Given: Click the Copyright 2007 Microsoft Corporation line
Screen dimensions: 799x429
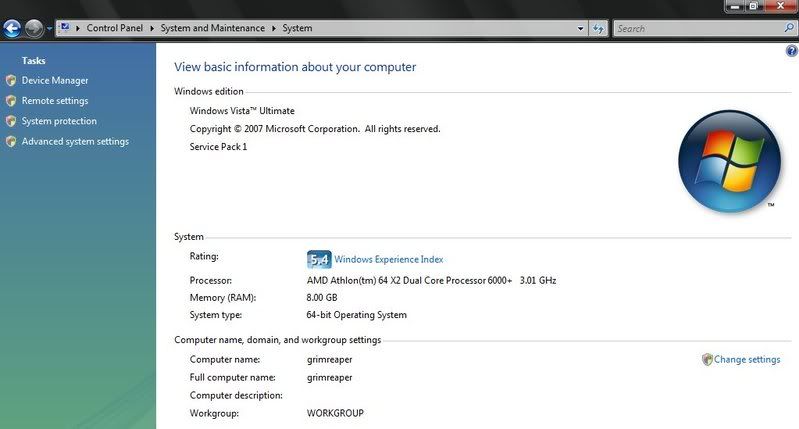Looking at the screenshot, I should point(315,129).
